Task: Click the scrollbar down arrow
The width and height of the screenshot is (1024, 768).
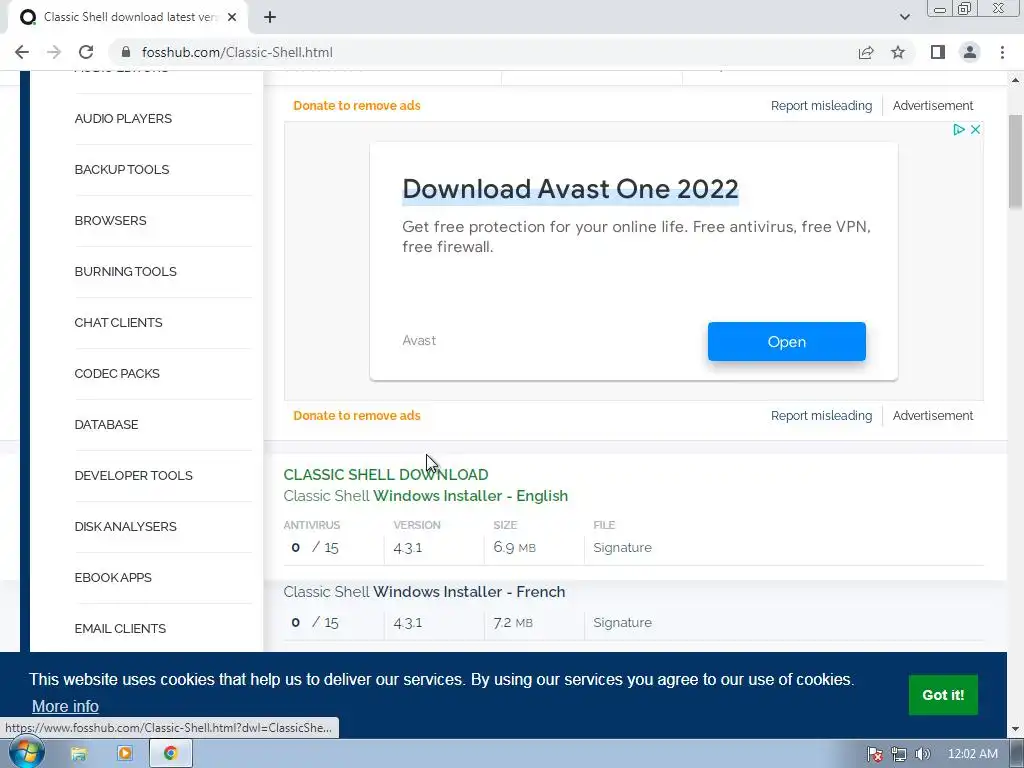Action: [x=1015, y=729]
